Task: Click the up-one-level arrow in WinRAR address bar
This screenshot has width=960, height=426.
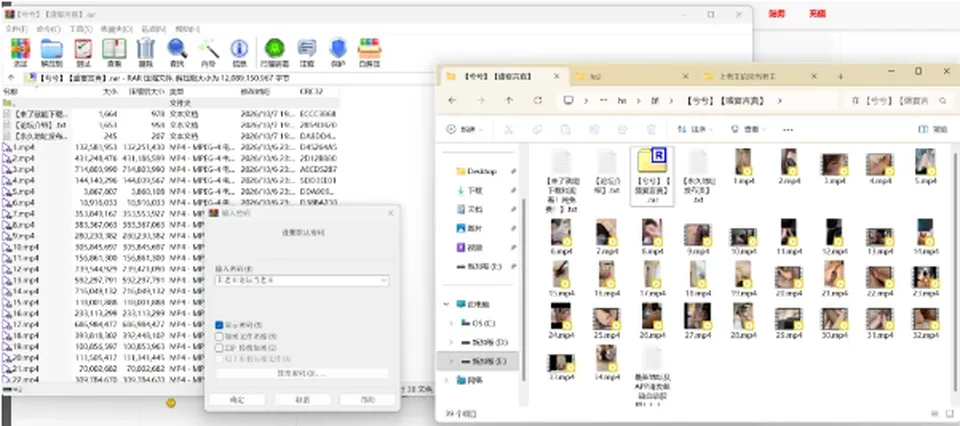Action: 11,78
